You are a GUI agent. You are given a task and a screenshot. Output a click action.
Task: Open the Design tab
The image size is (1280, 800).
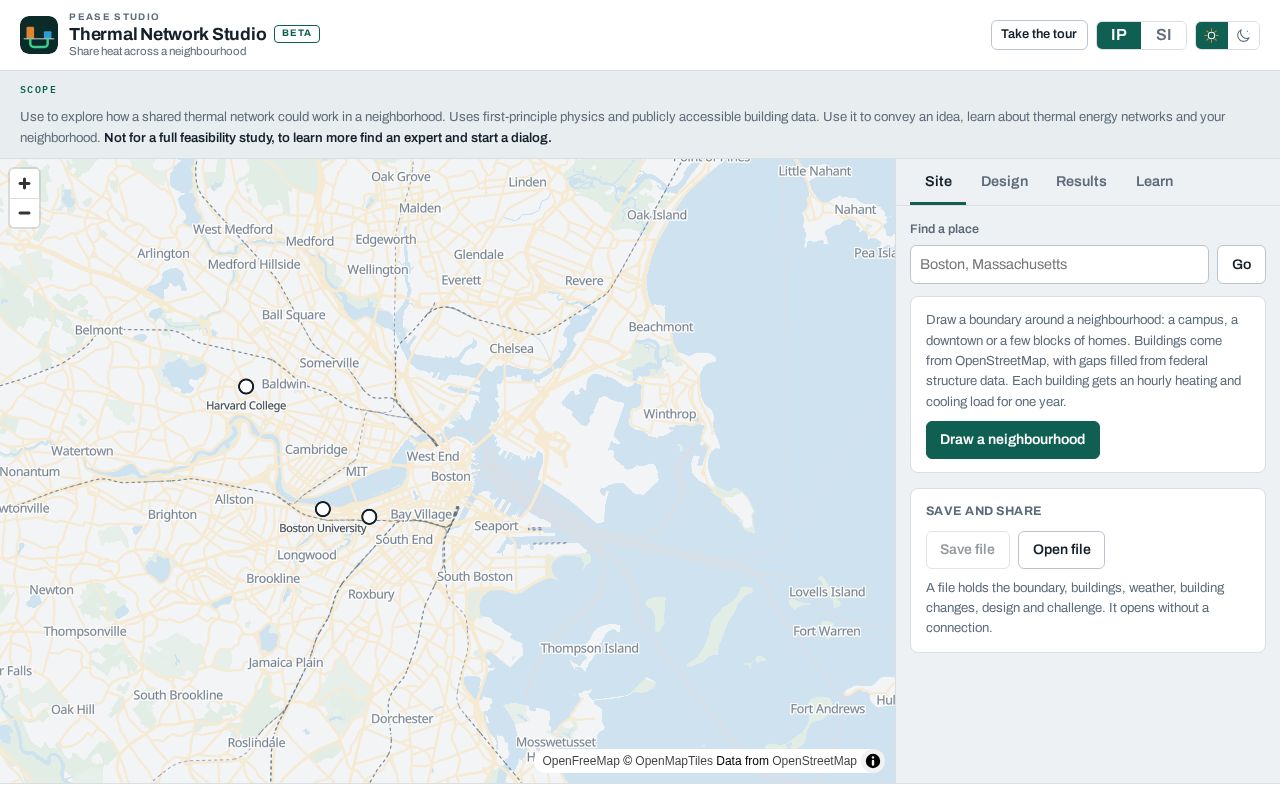(1004, 181)
